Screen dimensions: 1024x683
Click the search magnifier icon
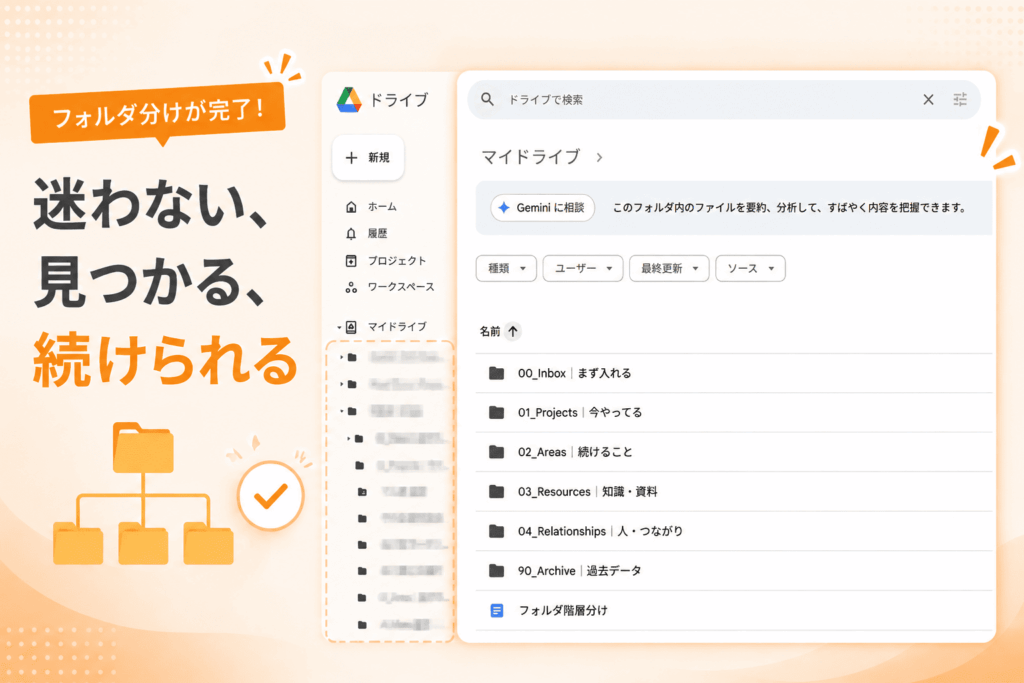tap(487, 99)
